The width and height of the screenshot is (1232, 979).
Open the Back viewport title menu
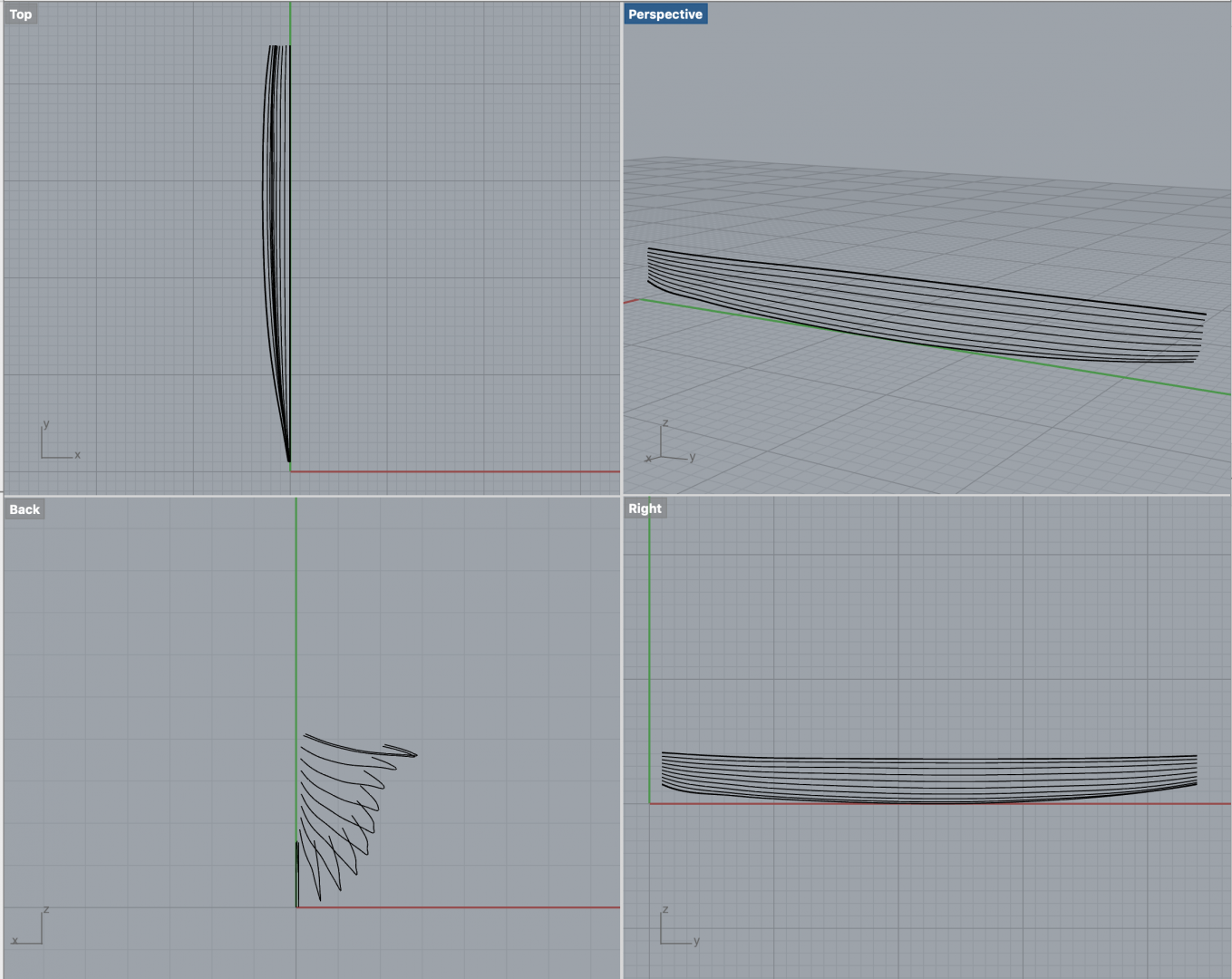coord(24,509)
